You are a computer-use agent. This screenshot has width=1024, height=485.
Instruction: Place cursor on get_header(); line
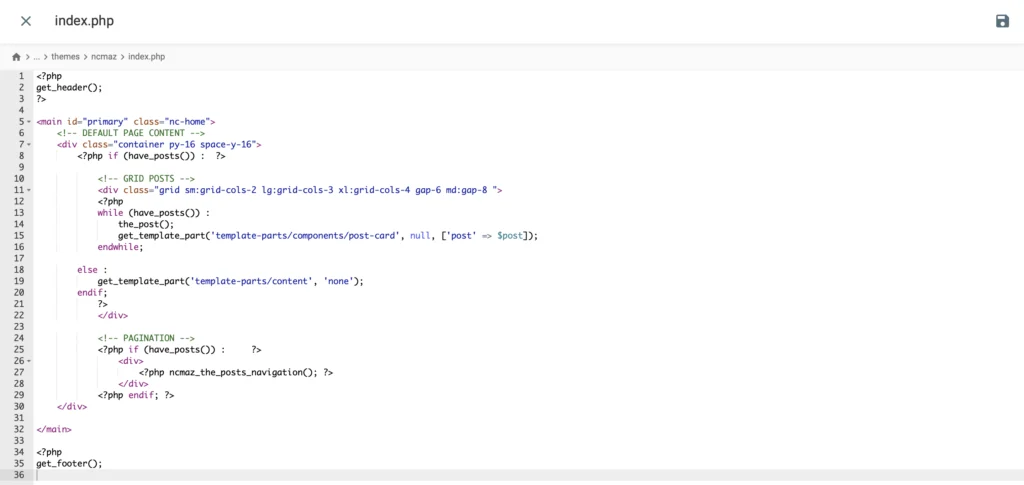69,87
